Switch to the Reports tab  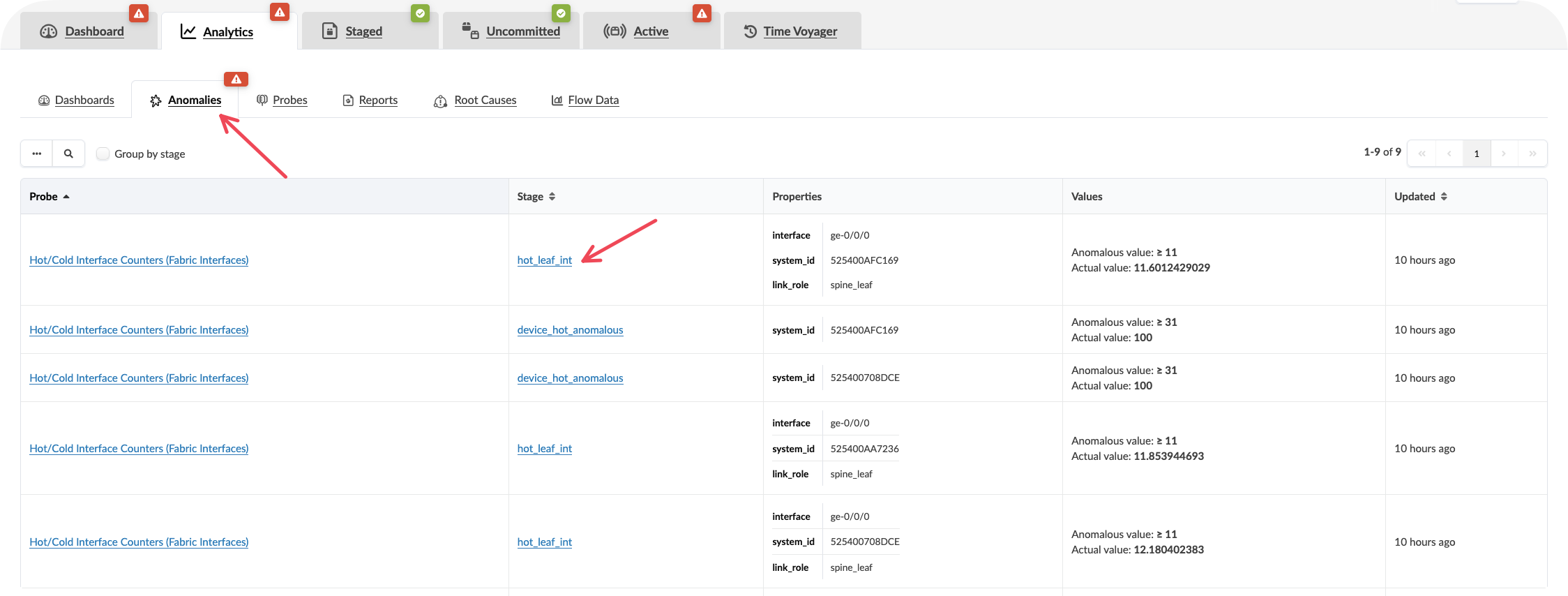tap(377, 100)
